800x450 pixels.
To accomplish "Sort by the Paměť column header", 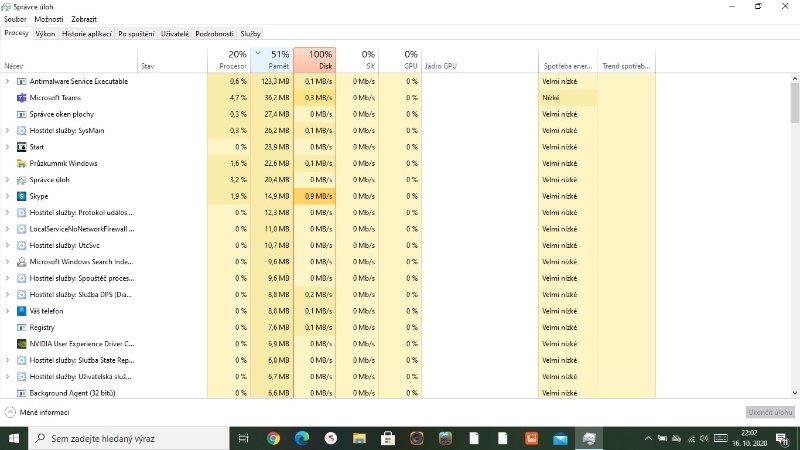I will pyautogui.click(x=271, y=60).
